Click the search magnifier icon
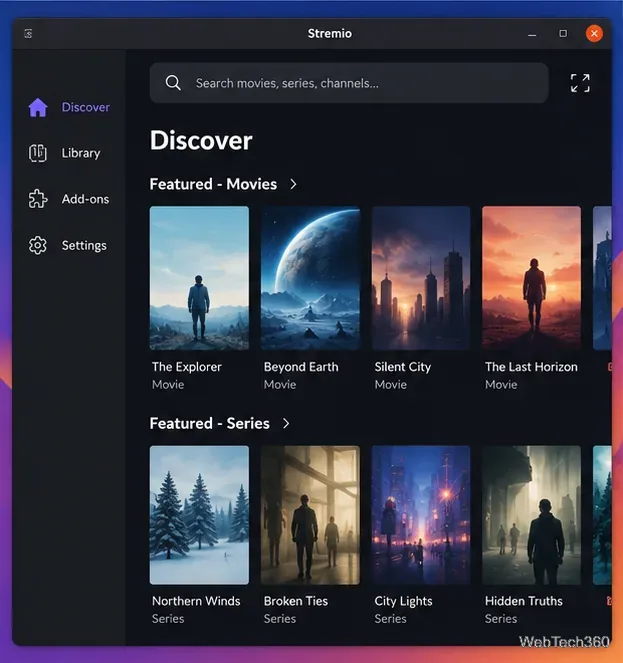Image resolution: width=623 pixels, height=663 pixels. [173, 83]
